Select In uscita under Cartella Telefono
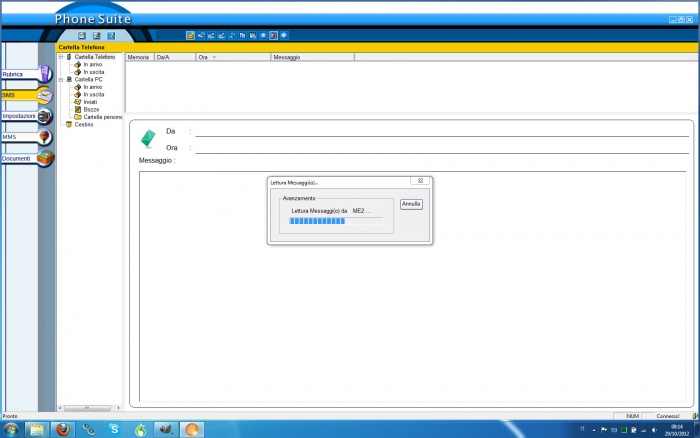The image size is (700, 438). click(x=94, y=72)
